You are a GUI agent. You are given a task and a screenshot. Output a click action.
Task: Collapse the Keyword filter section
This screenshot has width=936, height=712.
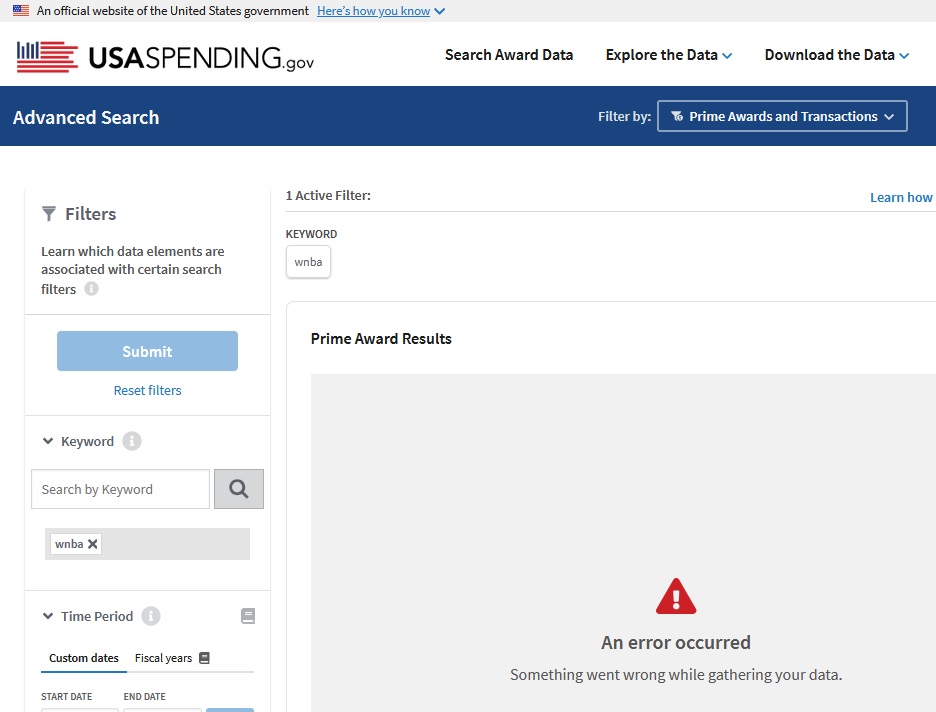click(x=48, y=441)
